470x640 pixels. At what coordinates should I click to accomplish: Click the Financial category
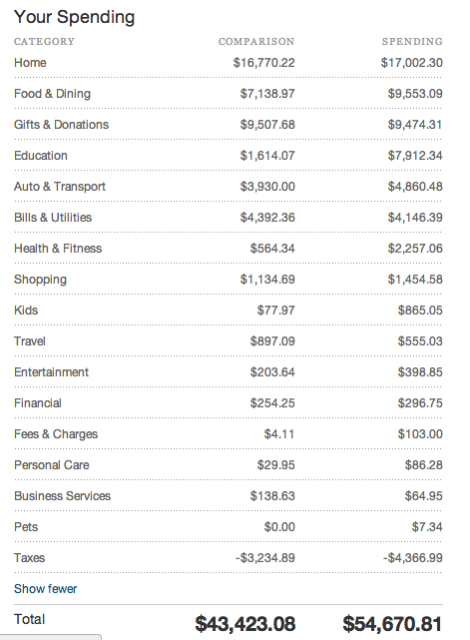pos(38,403)
